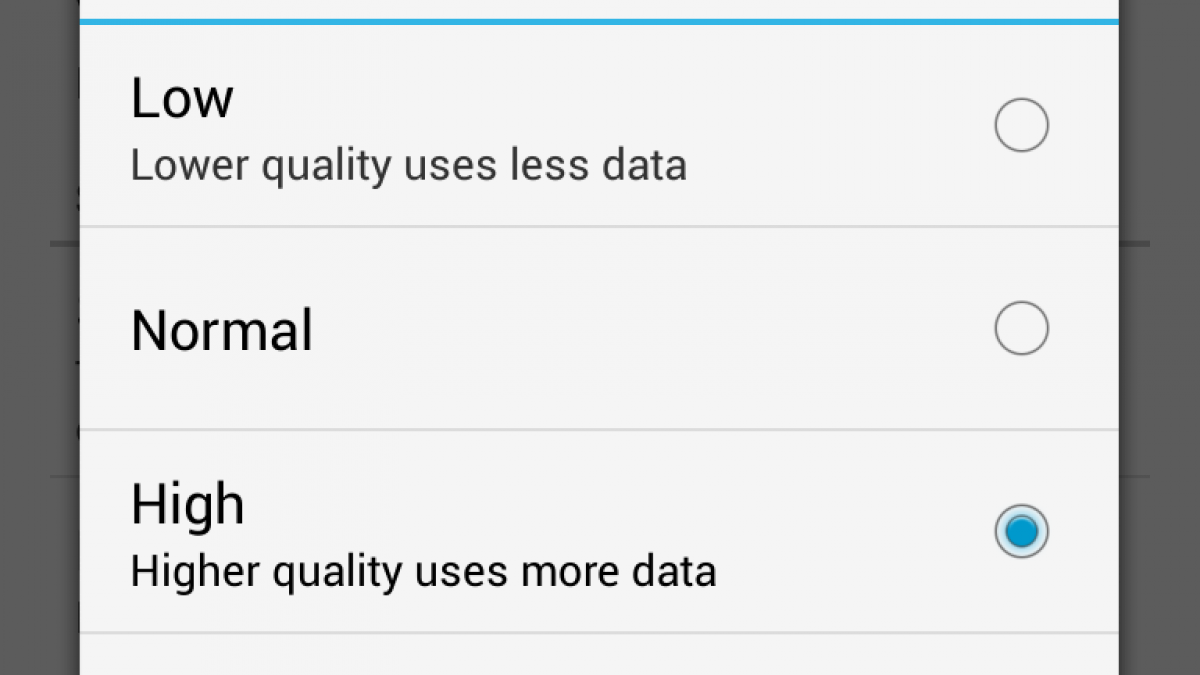1200x675 pixels.
Task: Click the blue dot inside High radio
Action: 1021,532
